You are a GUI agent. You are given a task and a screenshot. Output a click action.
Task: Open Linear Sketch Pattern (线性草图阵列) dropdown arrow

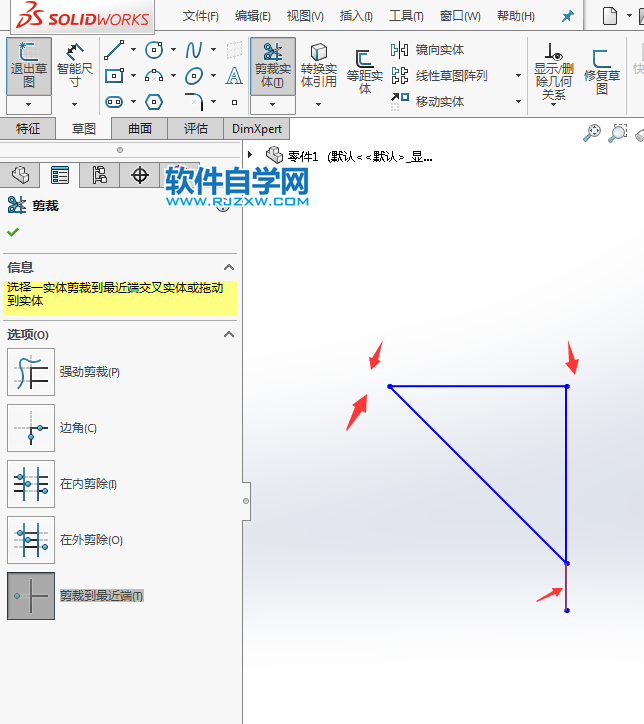point(518,76)
